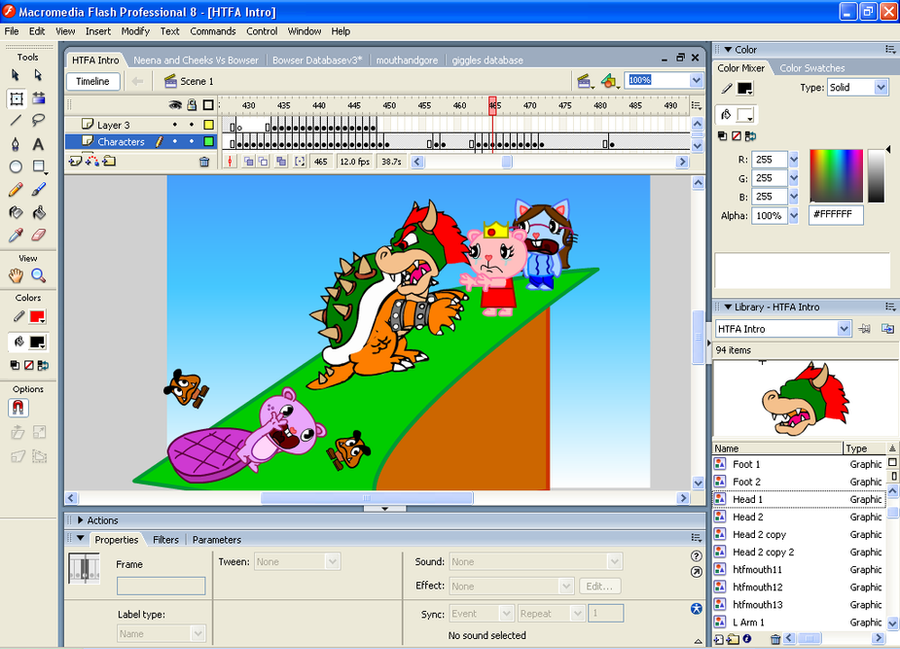Screen dimensions: 900x649
Task: Select the Free Transform tool
Action: [x=16, y=99]
